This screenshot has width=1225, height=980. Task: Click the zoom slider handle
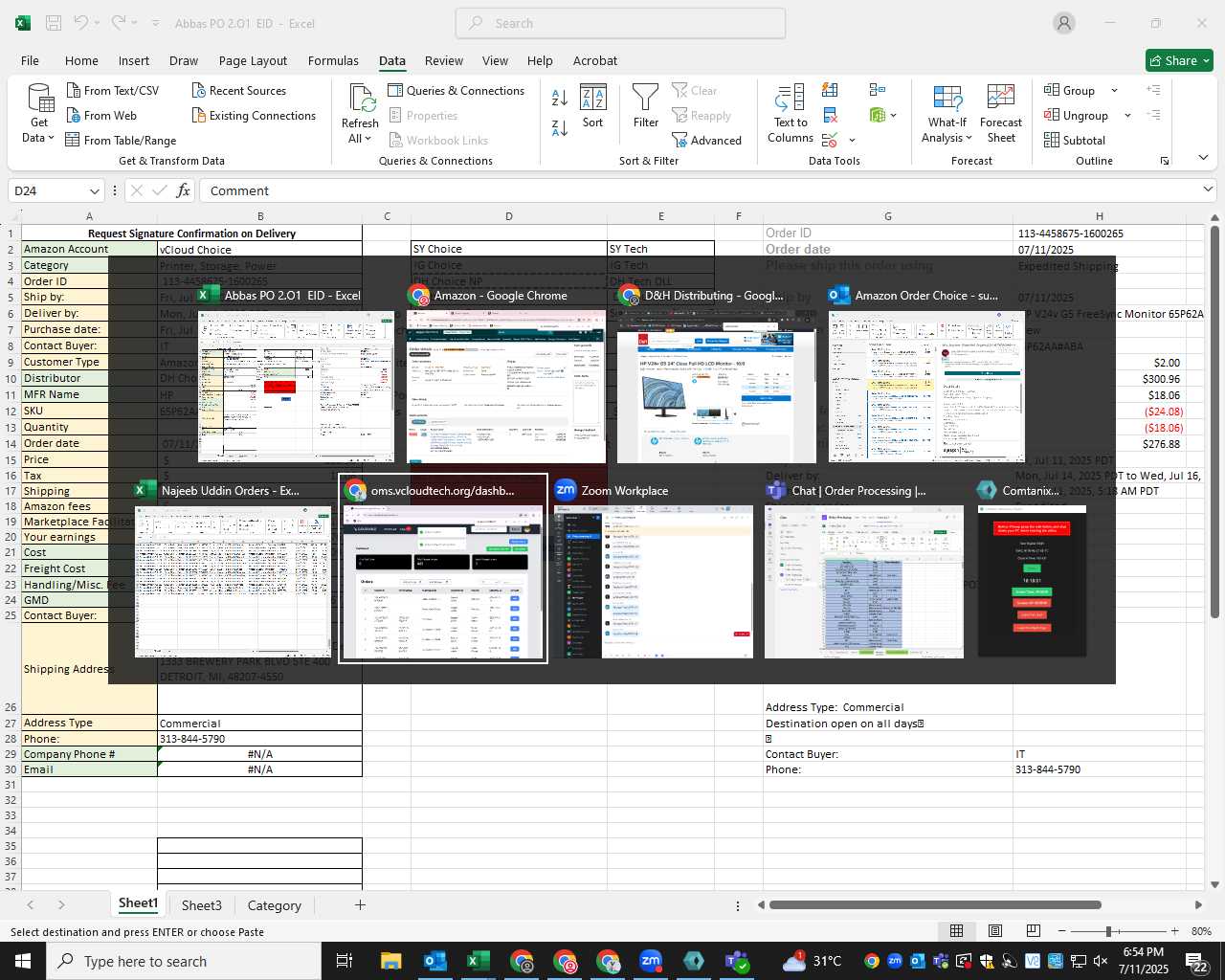[x=1108, y=931]
